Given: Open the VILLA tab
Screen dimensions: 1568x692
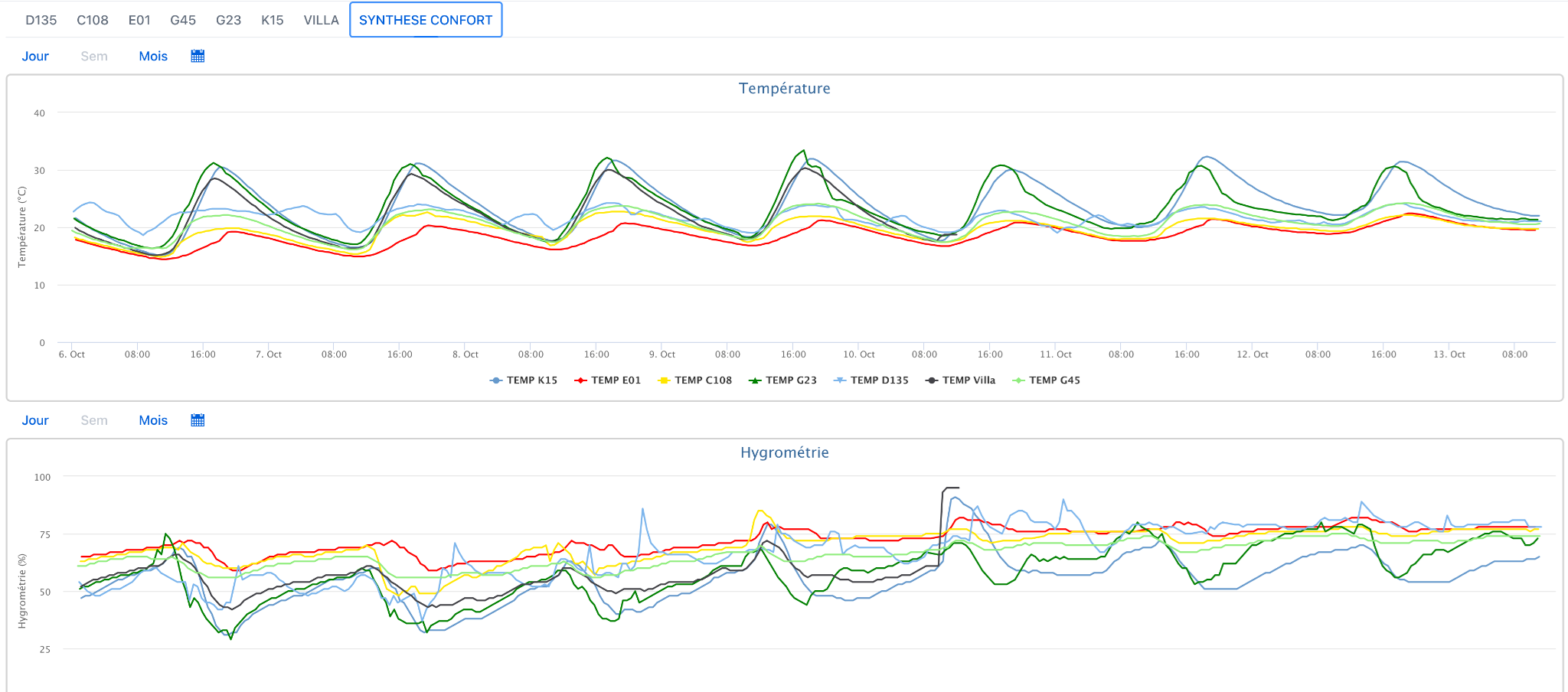Looking at the screenshot, I should [x=322, y=20].
